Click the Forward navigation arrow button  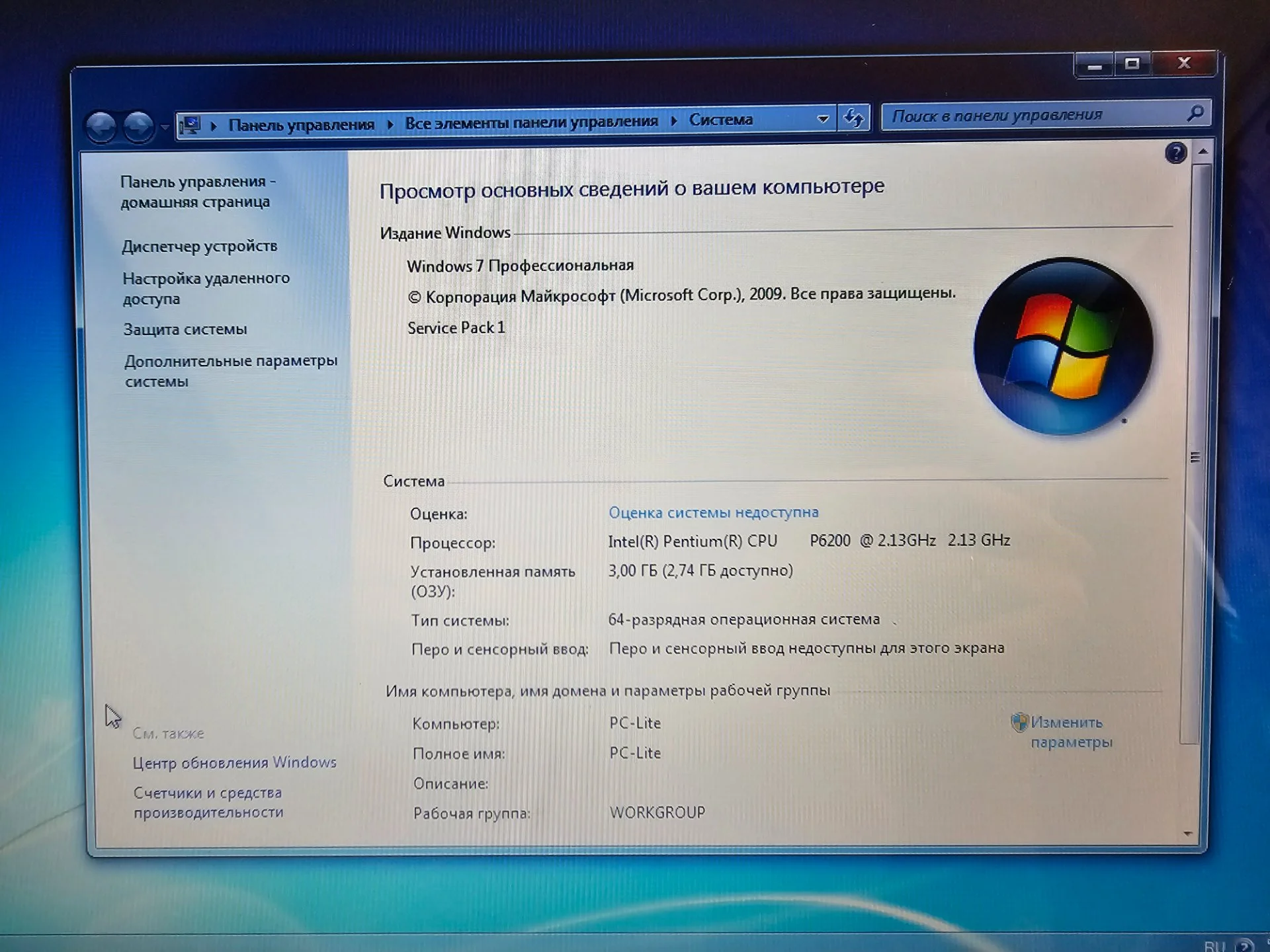tap(139, 126)
